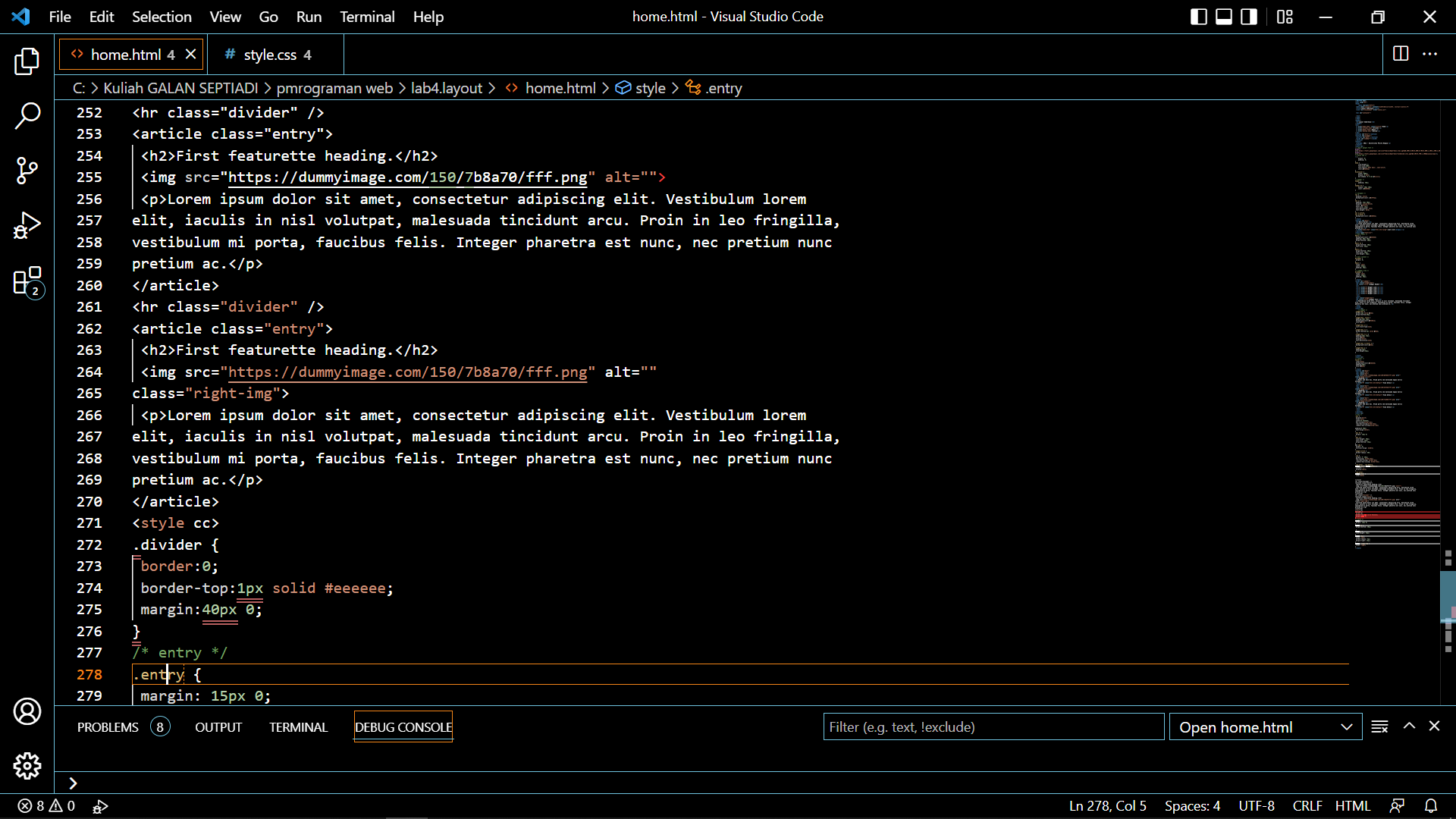Open Source Control from the activity bar

27,171
